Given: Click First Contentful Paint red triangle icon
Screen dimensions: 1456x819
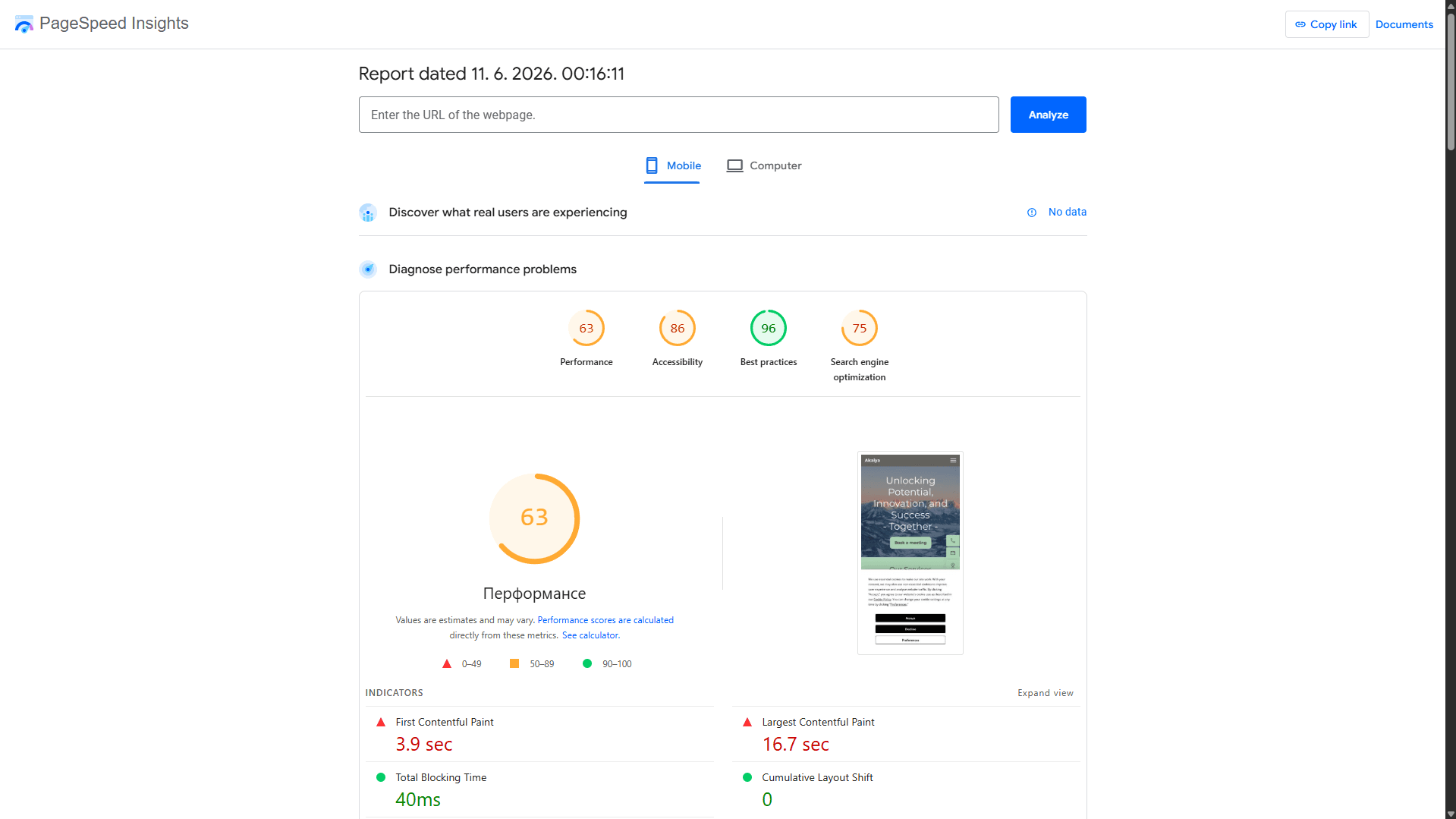Looking at the screenshot, I should pos(381,722).
